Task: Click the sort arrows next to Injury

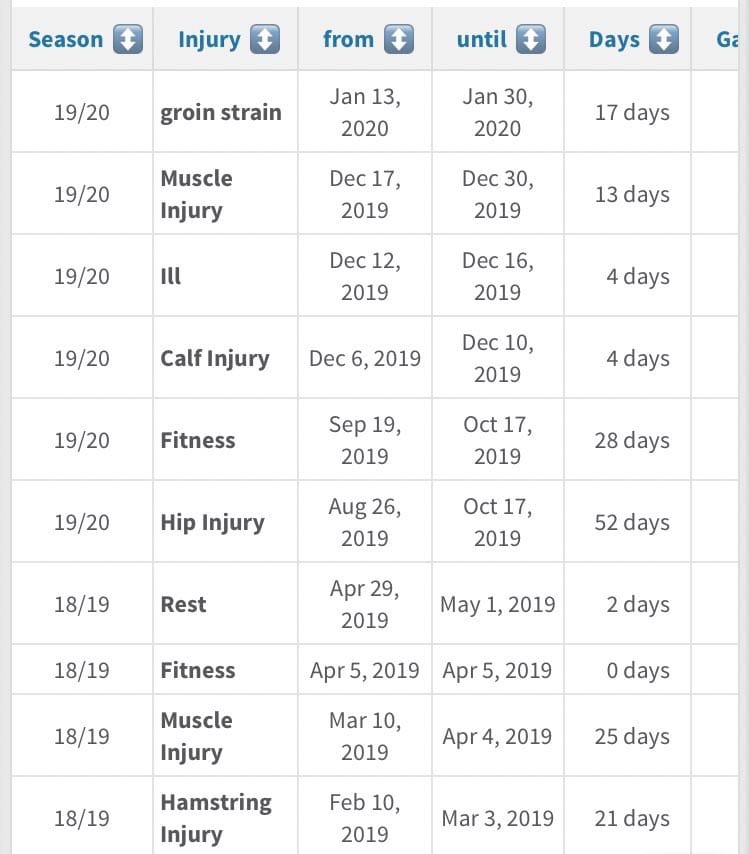Action: pos(263,40)
